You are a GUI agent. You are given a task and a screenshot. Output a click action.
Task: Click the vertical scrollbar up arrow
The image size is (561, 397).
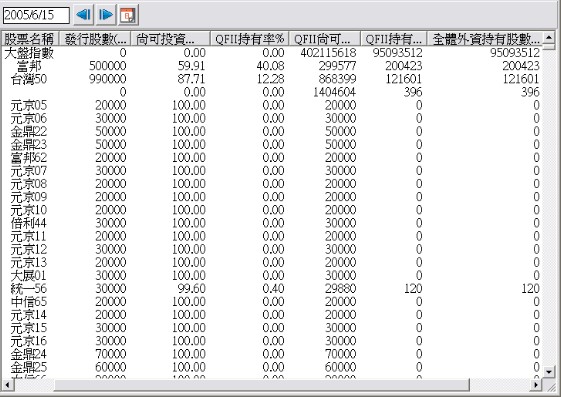(549, 38)
